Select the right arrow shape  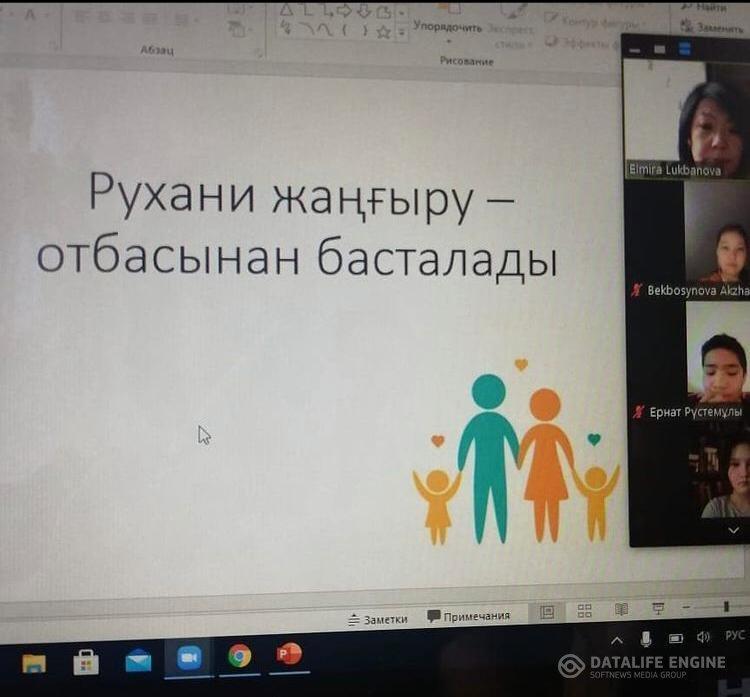tap(344, 11)
